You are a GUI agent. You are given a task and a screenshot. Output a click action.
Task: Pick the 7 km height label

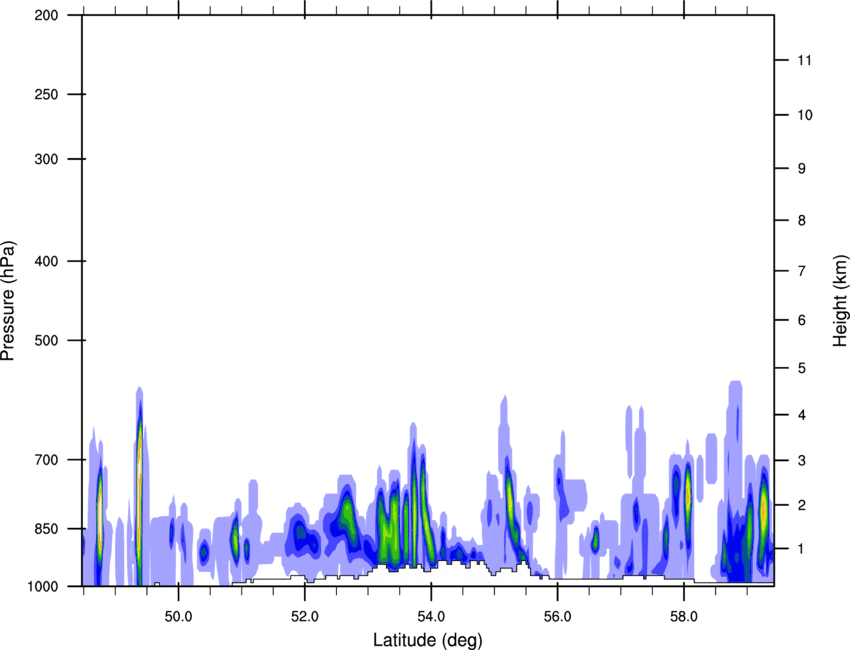point(802,271)
